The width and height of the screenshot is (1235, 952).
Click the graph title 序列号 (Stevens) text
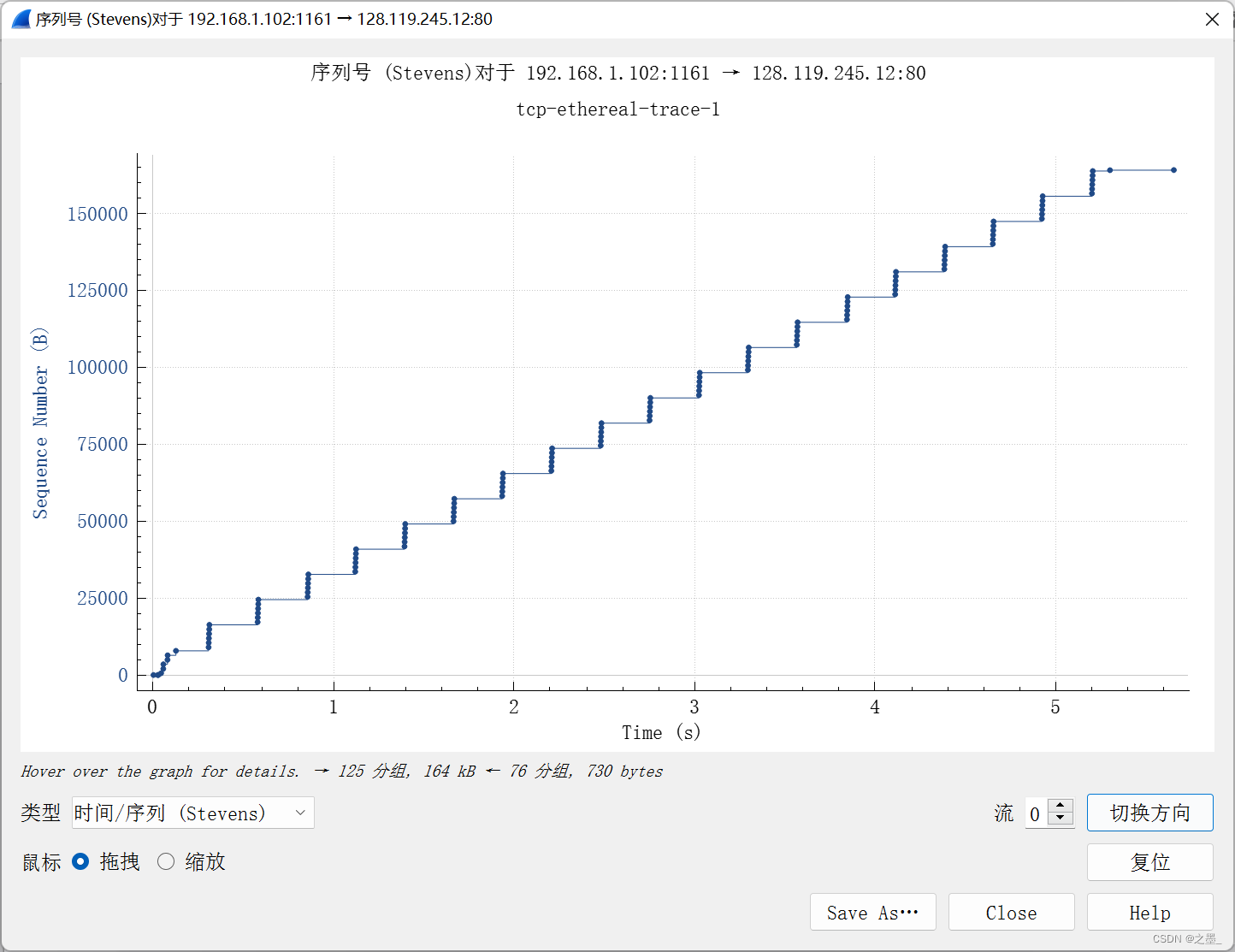click(617, 73)
